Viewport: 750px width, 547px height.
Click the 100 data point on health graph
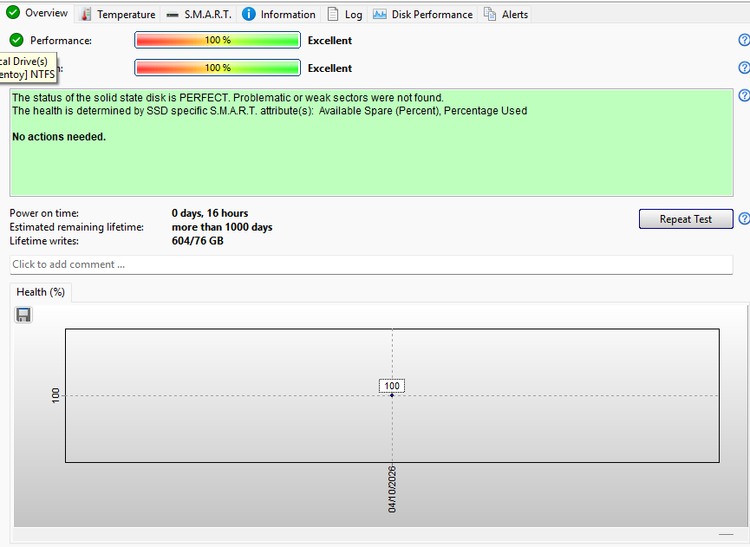coord(392,395)
